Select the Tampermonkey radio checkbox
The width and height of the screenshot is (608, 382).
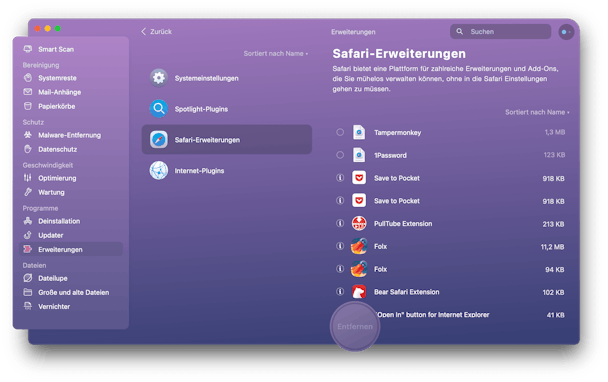[x=340, y=132]
